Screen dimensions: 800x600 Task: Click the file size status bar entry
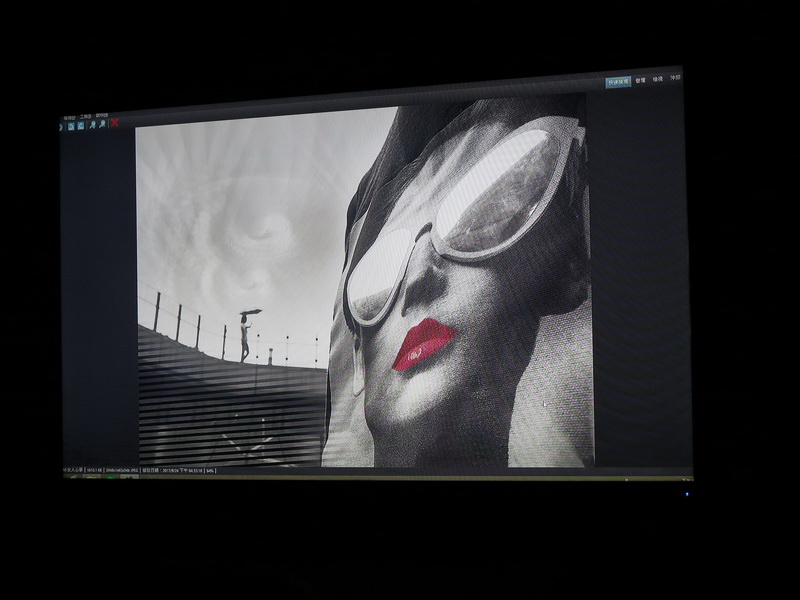click(94, 470)
